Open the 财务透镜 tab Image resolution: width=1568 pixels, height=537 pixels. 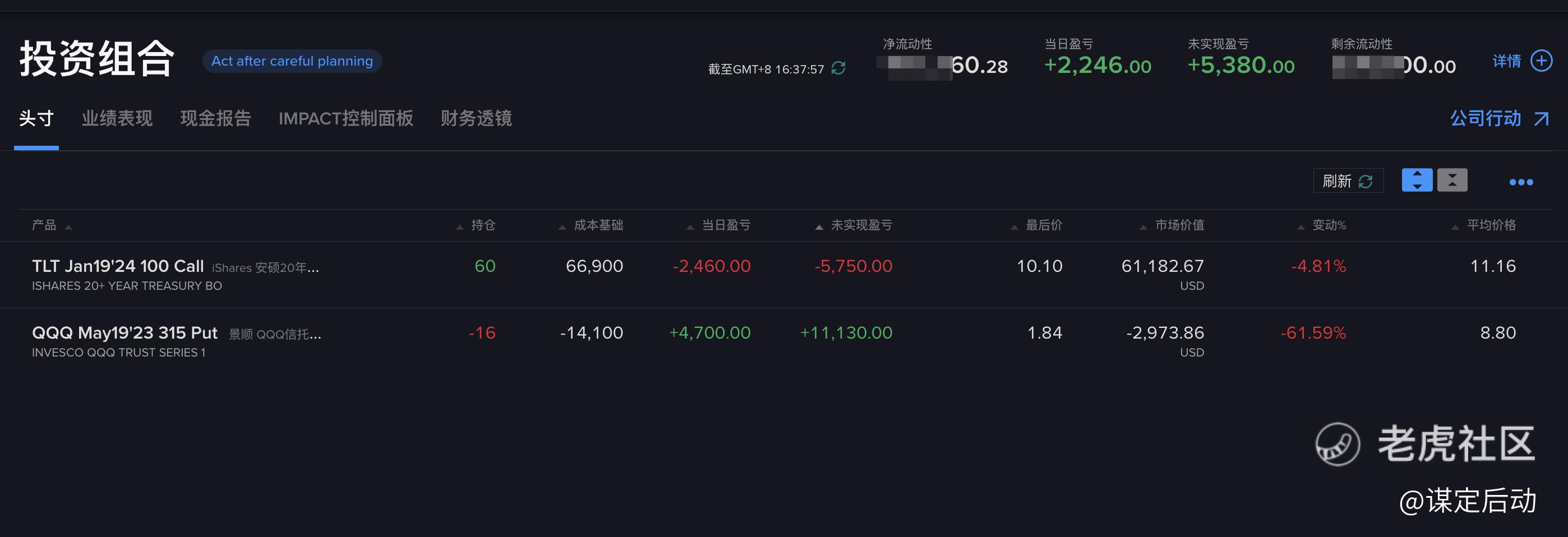tap(476, 118)
